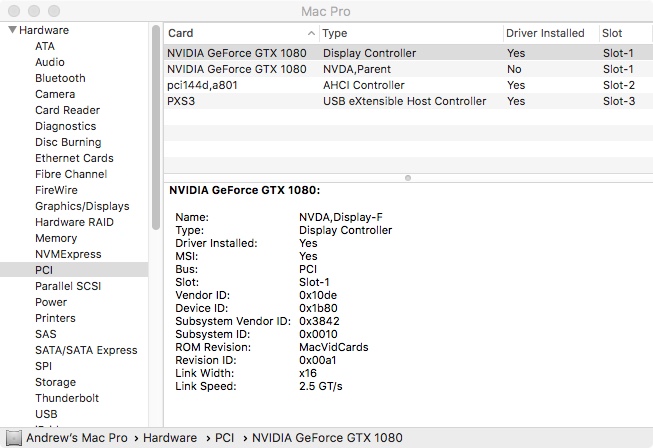The image size is (653, 448).
Task: Click the Vendor ID value 0x10de
Action: coord(318,295)
